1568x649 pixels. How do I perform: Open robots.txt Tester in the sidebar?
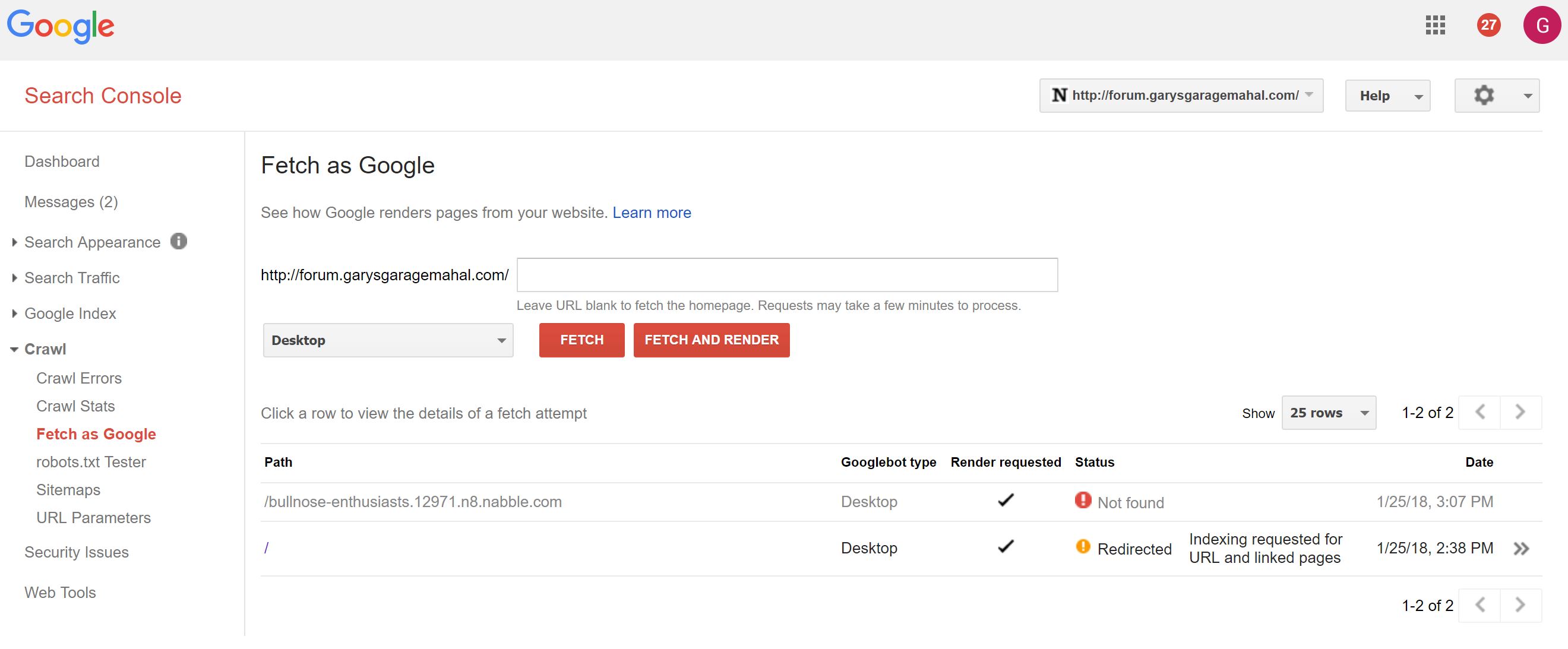coord(91,463)
